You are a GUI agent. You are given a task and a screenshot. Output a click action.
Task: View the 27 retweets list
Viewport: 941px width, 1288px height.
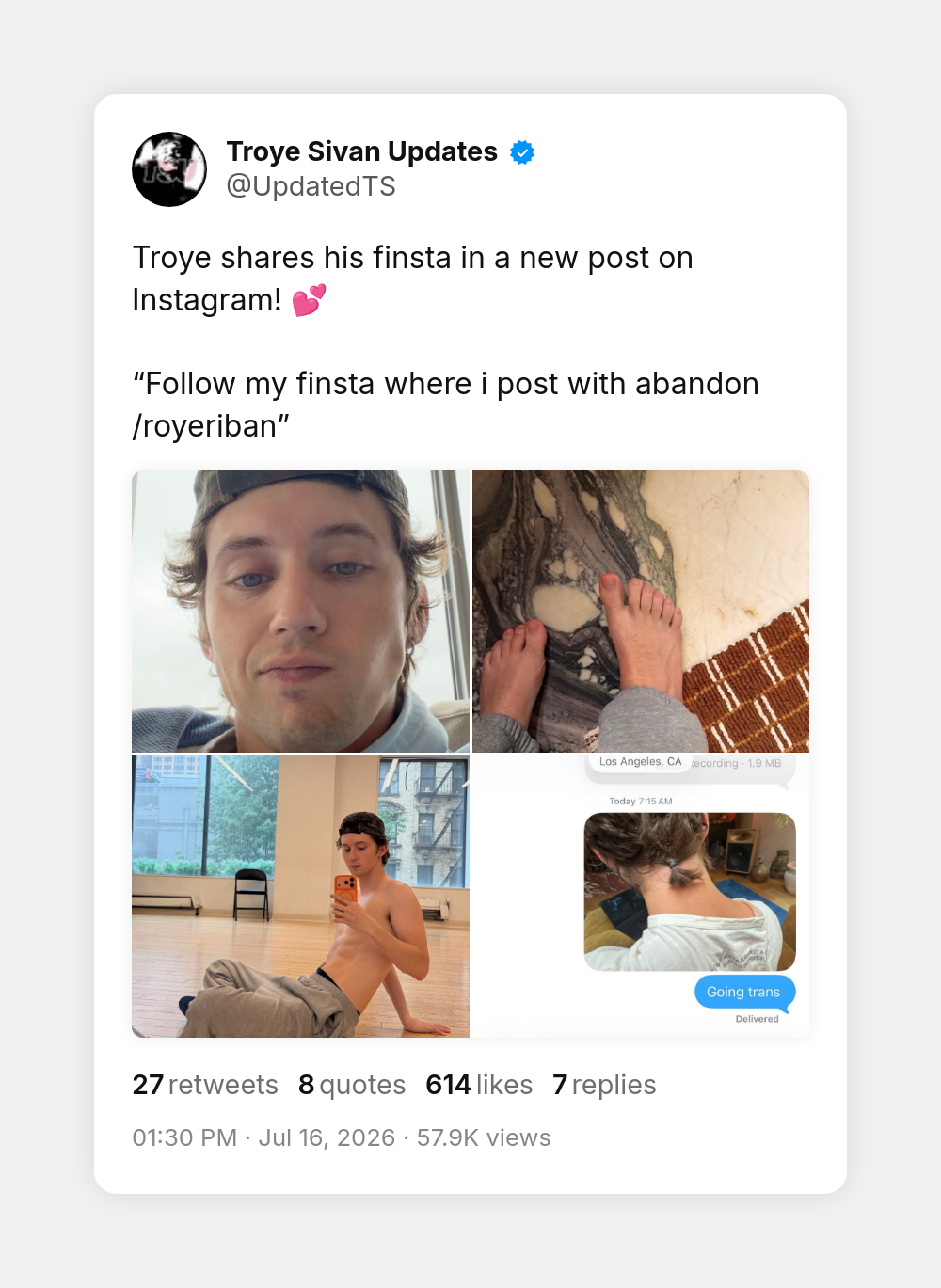205,1085
